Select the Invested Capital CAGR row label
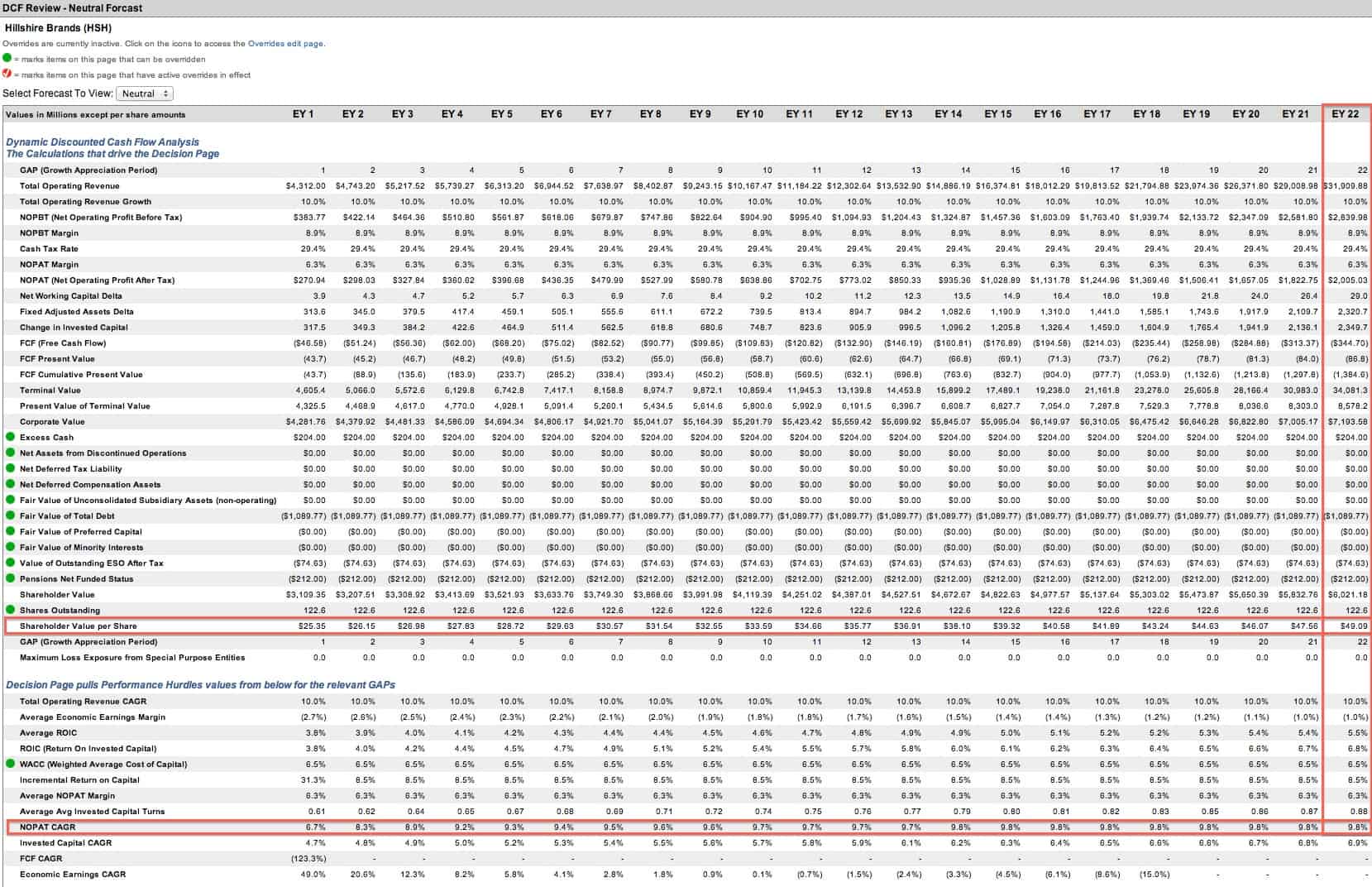1372x887 pixels. (65, 843)
